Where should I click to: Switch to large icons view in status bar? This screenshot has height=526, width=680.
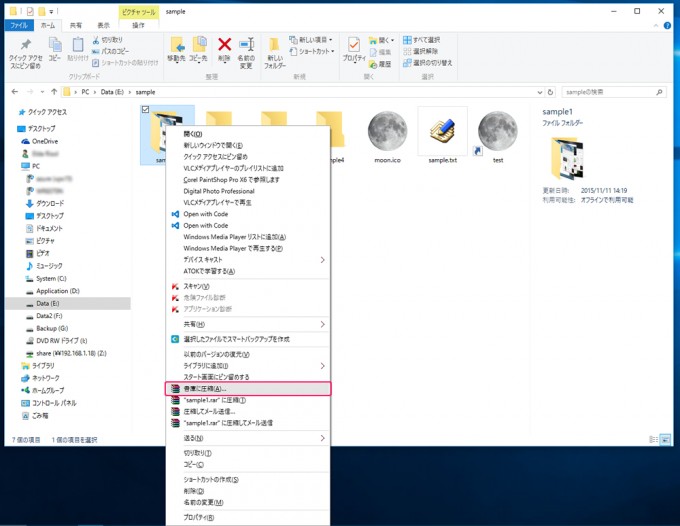[x=665, y=440]
